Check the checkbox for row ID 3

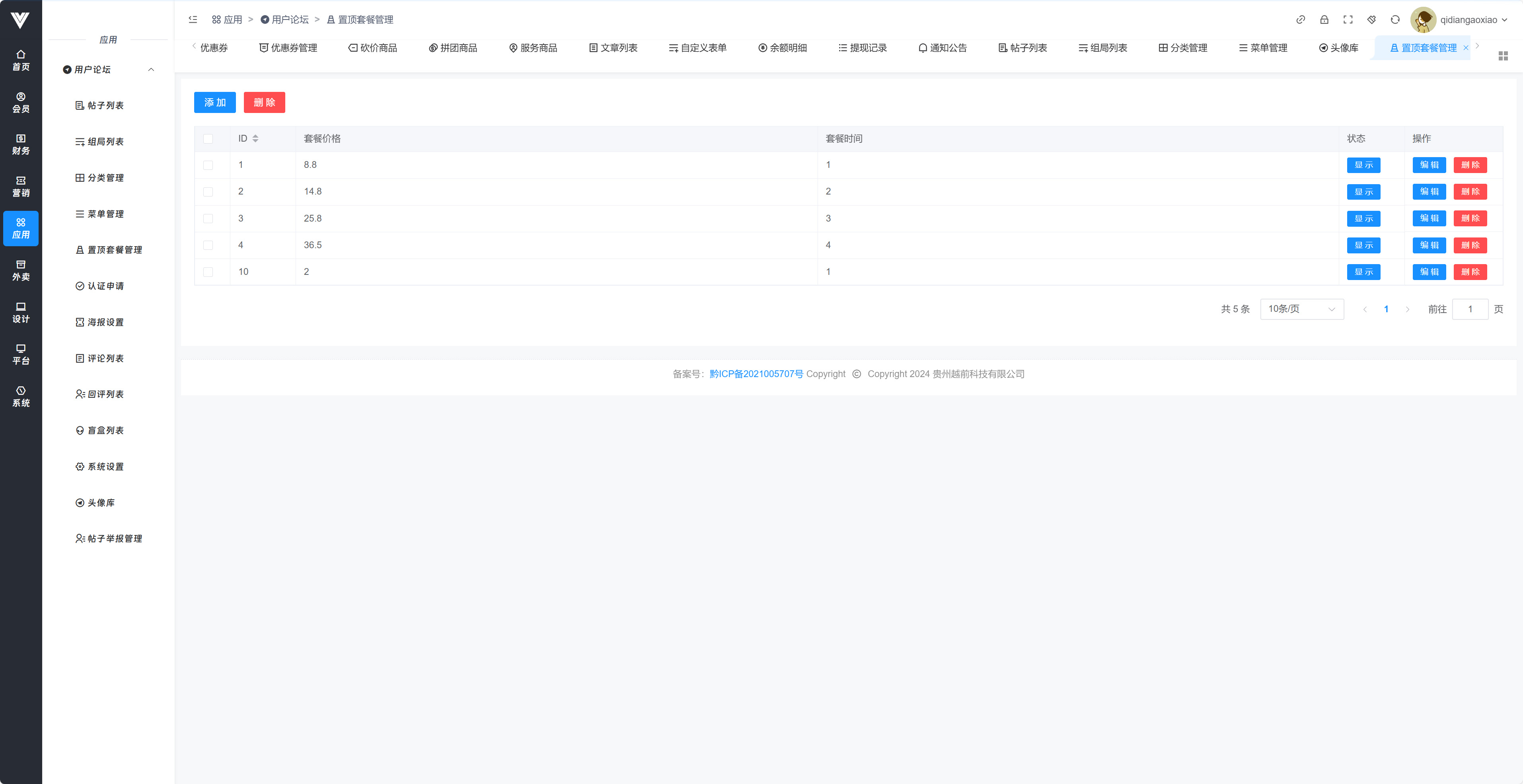pos(208,218)
